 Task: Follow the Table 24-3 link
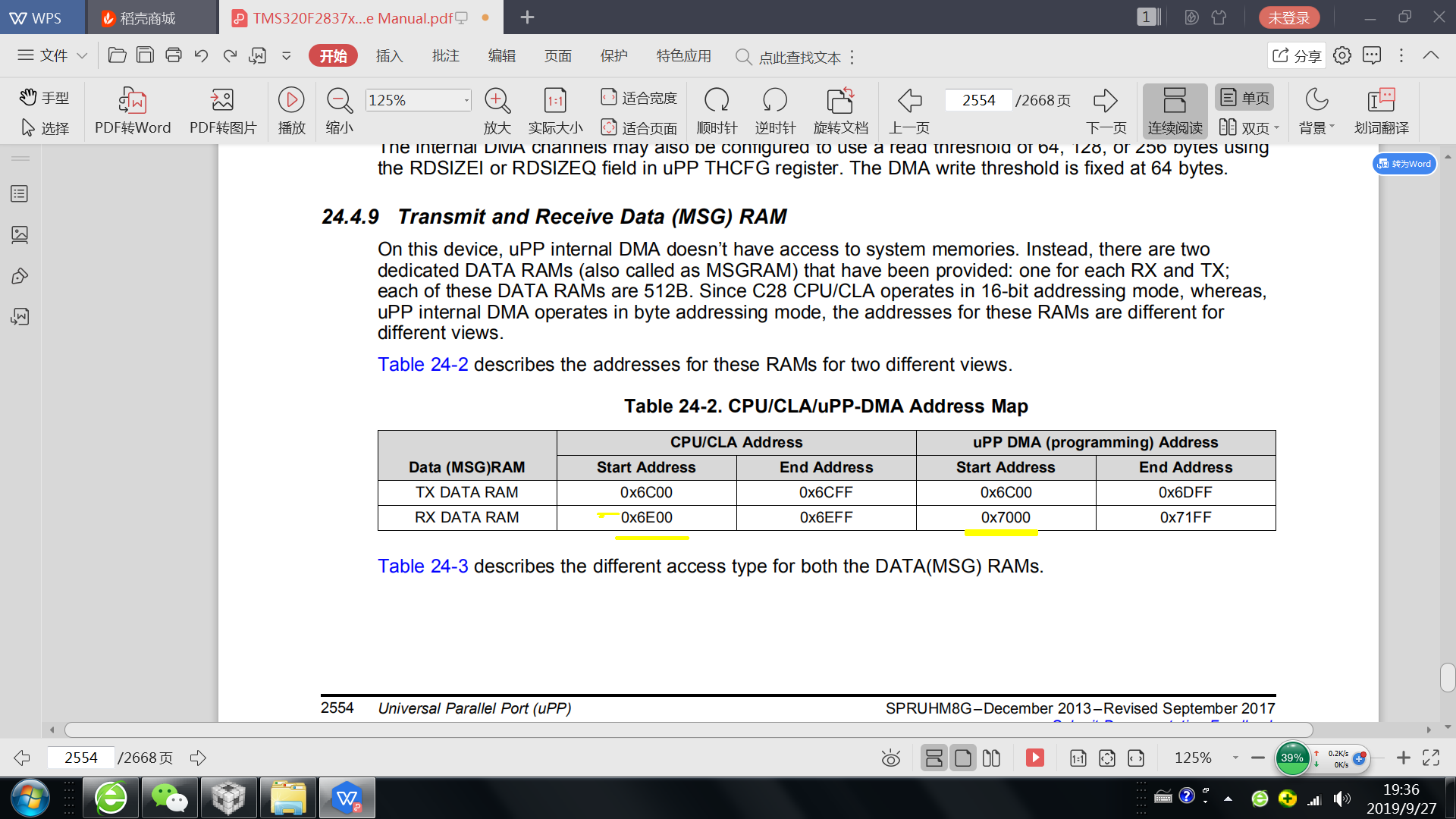point(422,566)
